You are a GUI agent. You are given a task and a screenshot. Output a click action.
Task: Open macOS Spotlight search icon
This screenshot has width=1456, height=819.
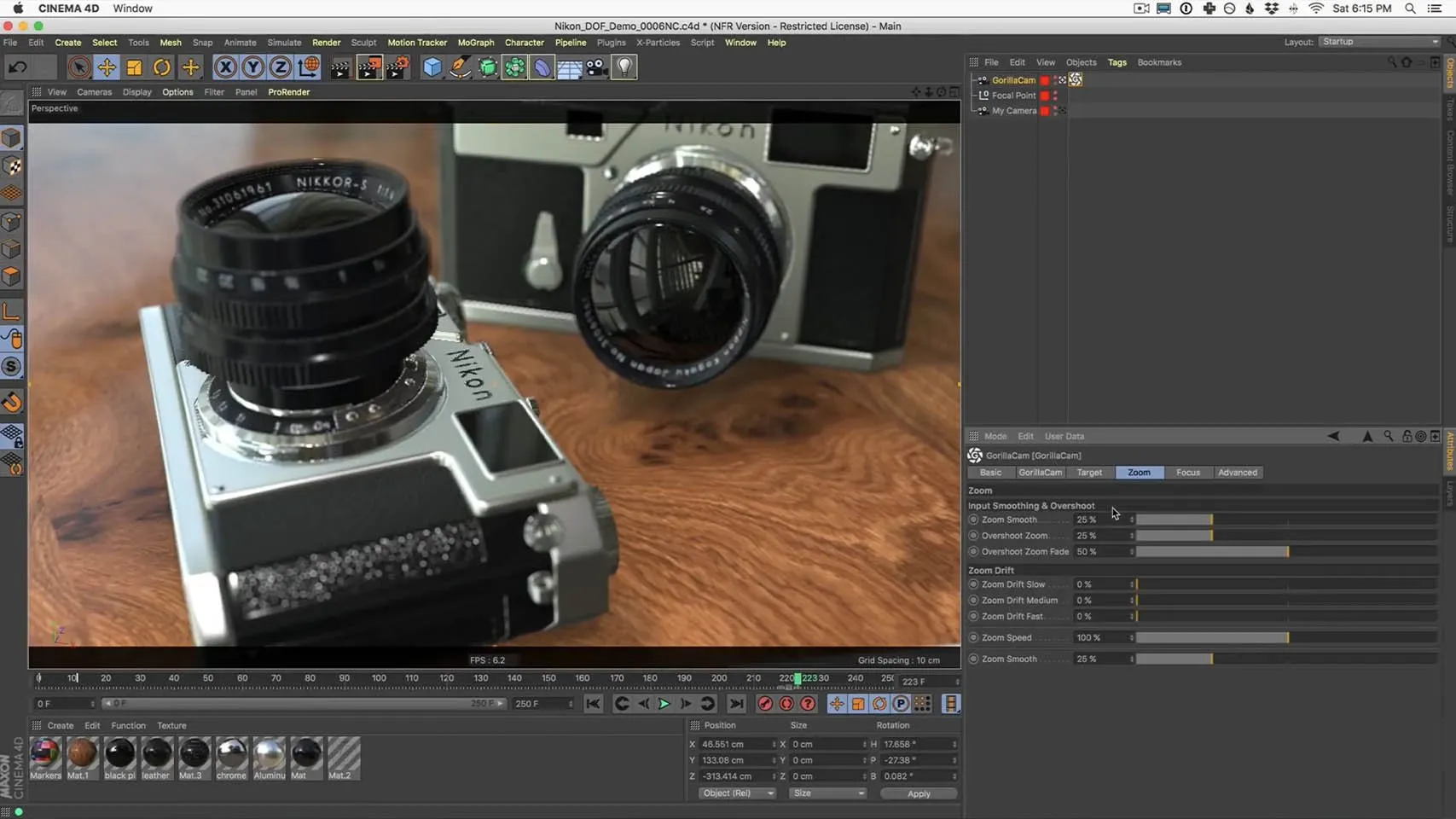point(1410,9)
